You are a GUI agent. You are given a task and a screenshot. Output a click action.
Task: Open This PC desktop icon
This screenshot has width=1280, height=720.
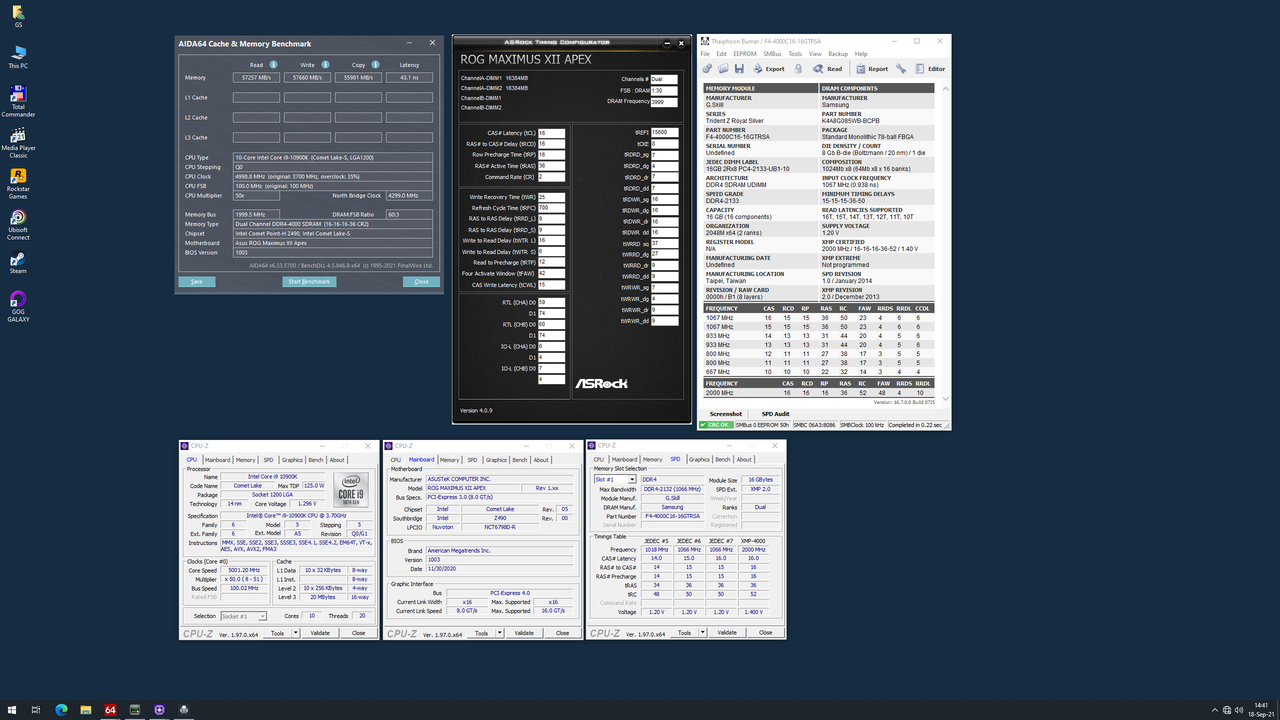(18, 56)
